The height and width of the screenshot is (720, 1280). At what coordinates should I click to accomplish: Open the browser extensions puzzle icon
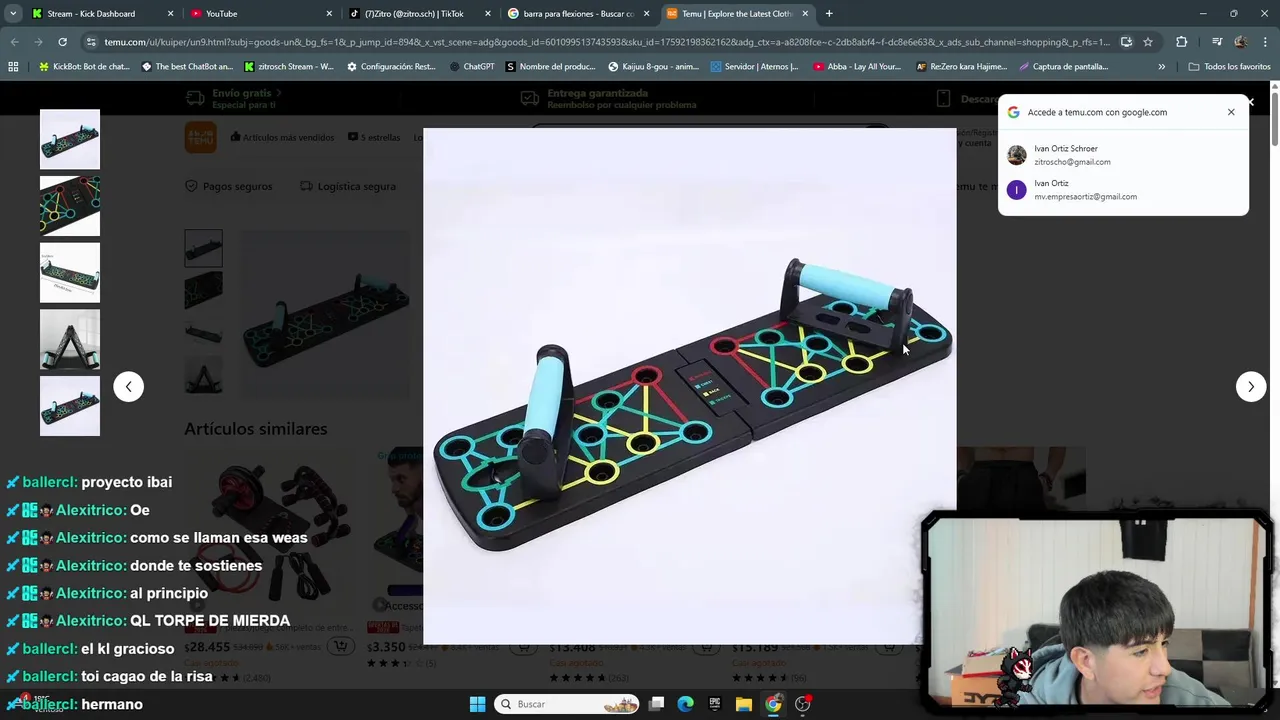(1182, 42)
